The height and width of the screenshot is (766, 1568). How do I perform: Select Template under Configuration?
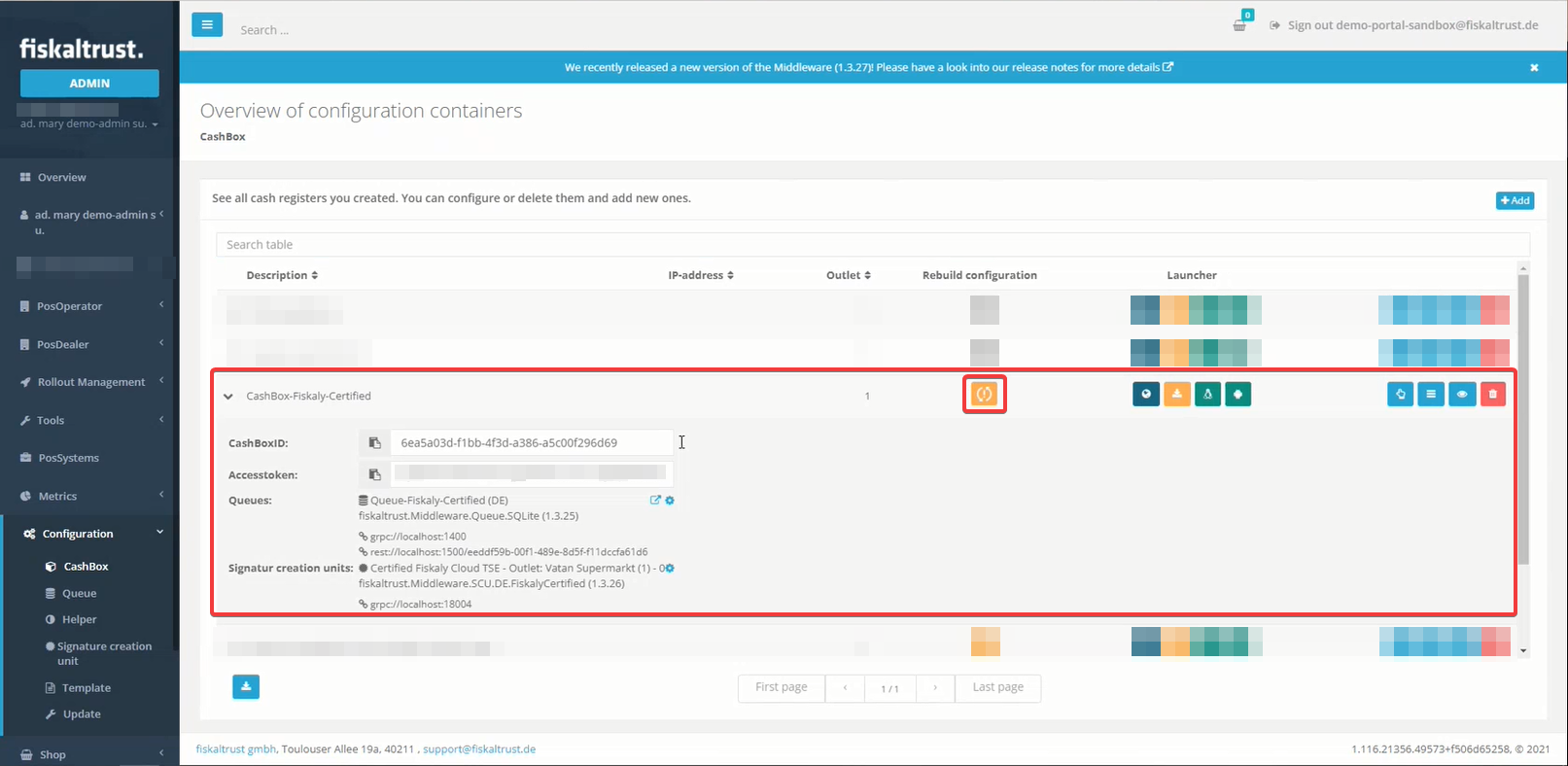(87, 688)
